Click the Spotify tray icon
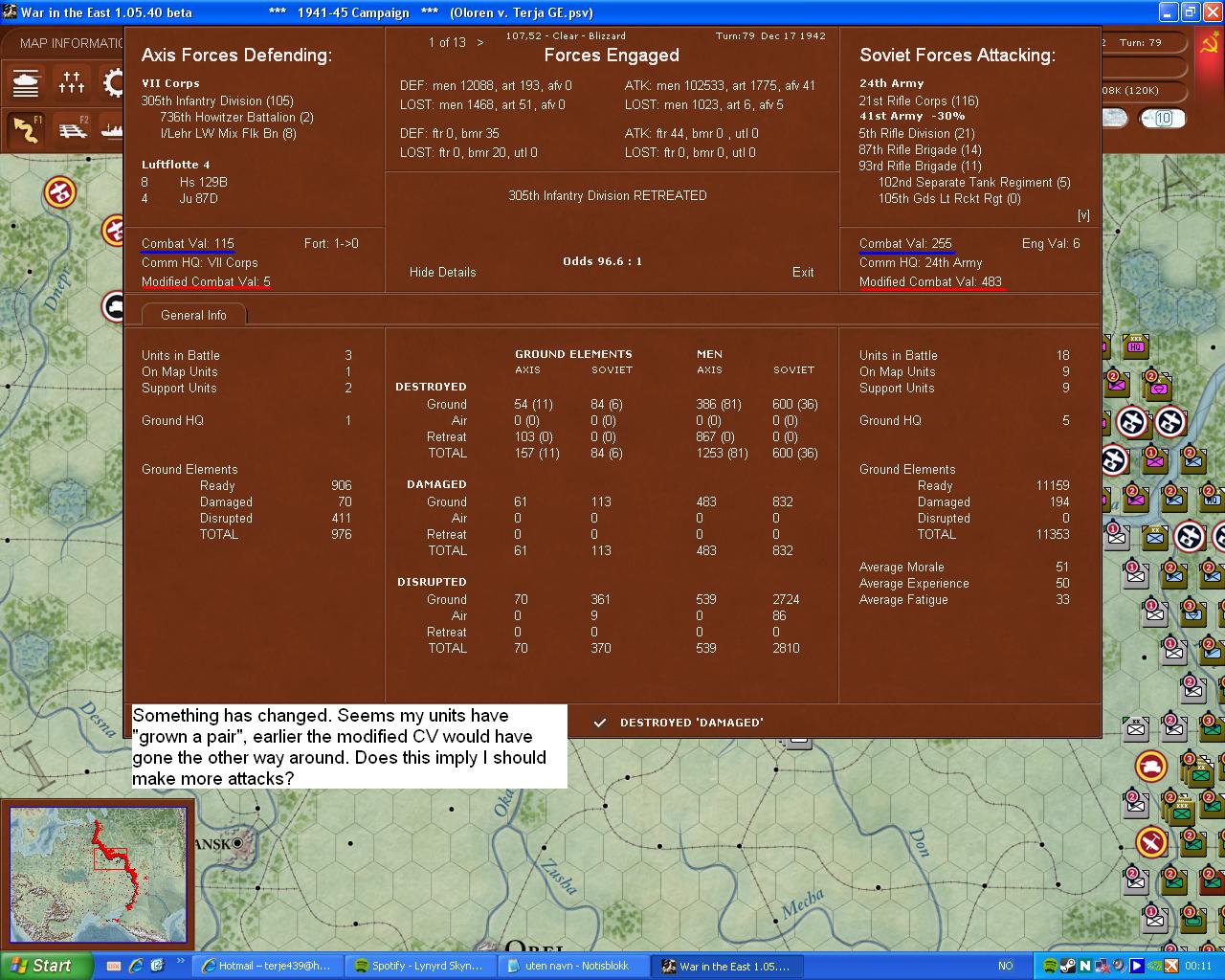Viewport: 1225px width, 980px height. click(x=1050, y=966)
